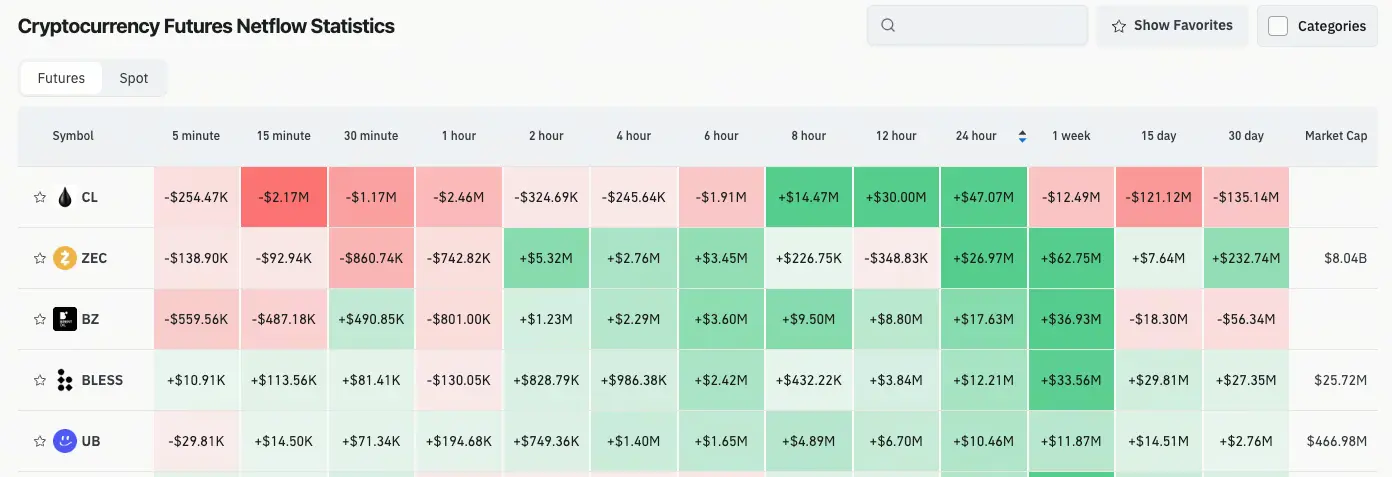Sort by the 15 minute column
Viewport: 1392px width, 477px height.
(x=284, y=136)
